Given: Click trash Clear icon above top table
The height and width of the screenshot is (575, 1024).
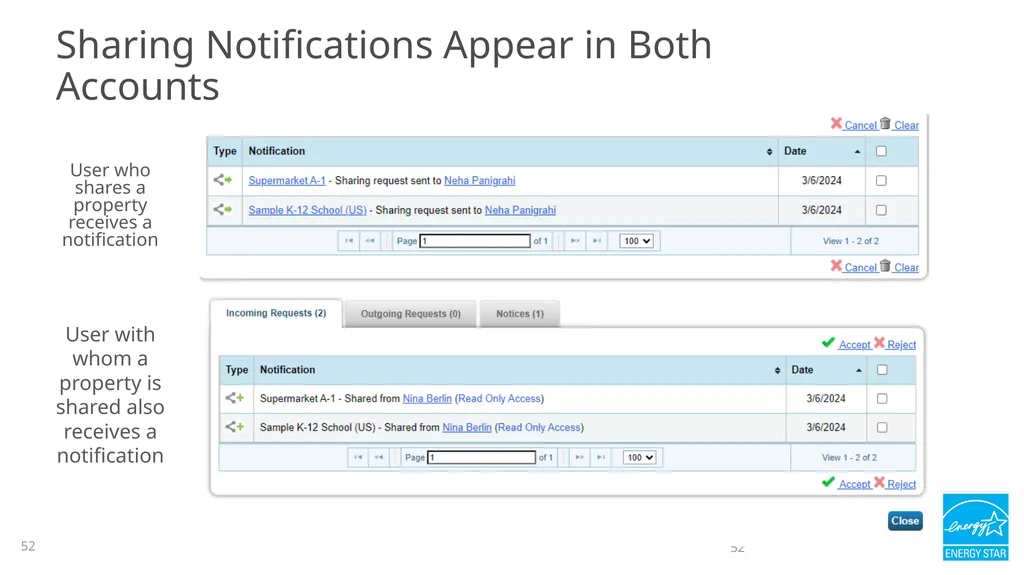Looking at the screenshot, I should click(885, 123).
